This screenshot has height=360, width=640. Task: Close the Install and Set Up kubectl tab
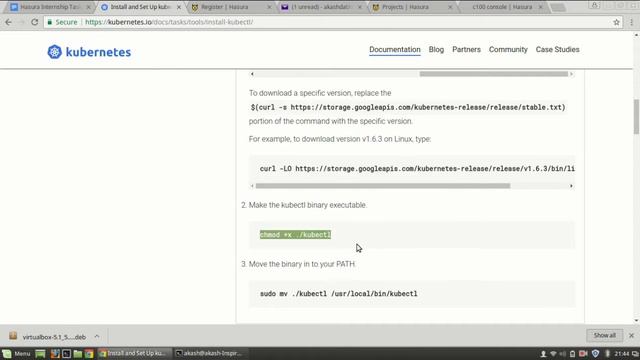coord(179,7)
